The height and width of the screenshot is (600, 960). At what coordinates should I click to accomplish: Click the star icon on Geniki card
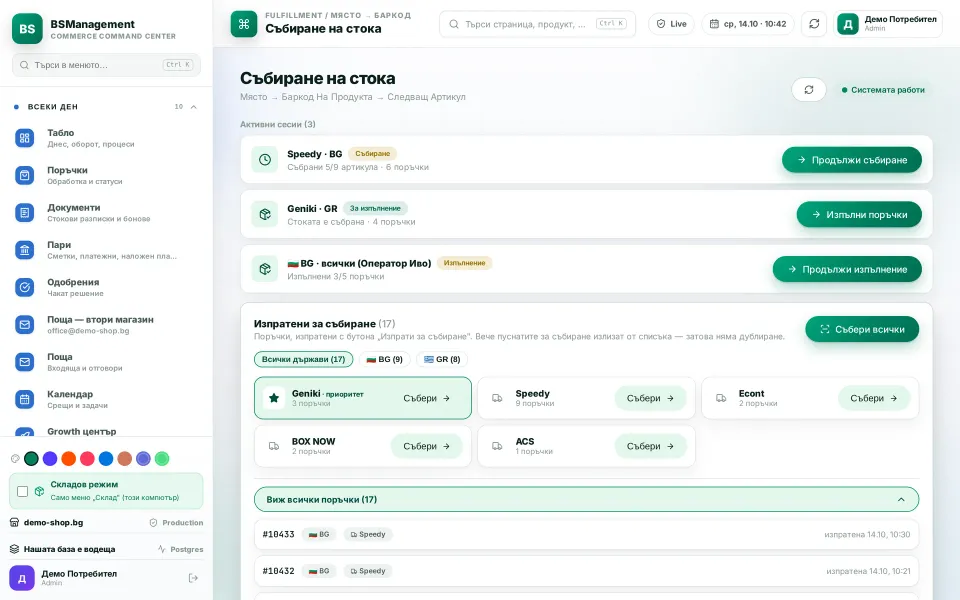coord(274,398)
